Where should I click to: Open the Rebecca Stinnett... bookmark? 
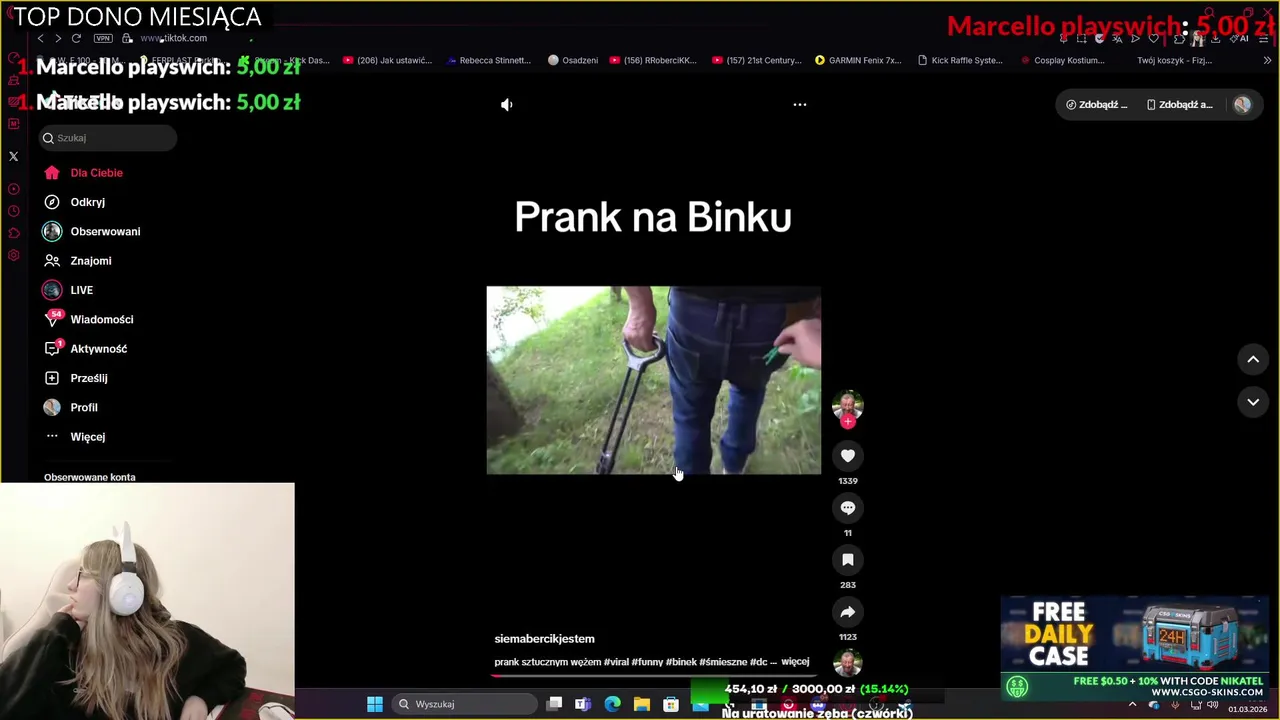[x=488, y=60]
